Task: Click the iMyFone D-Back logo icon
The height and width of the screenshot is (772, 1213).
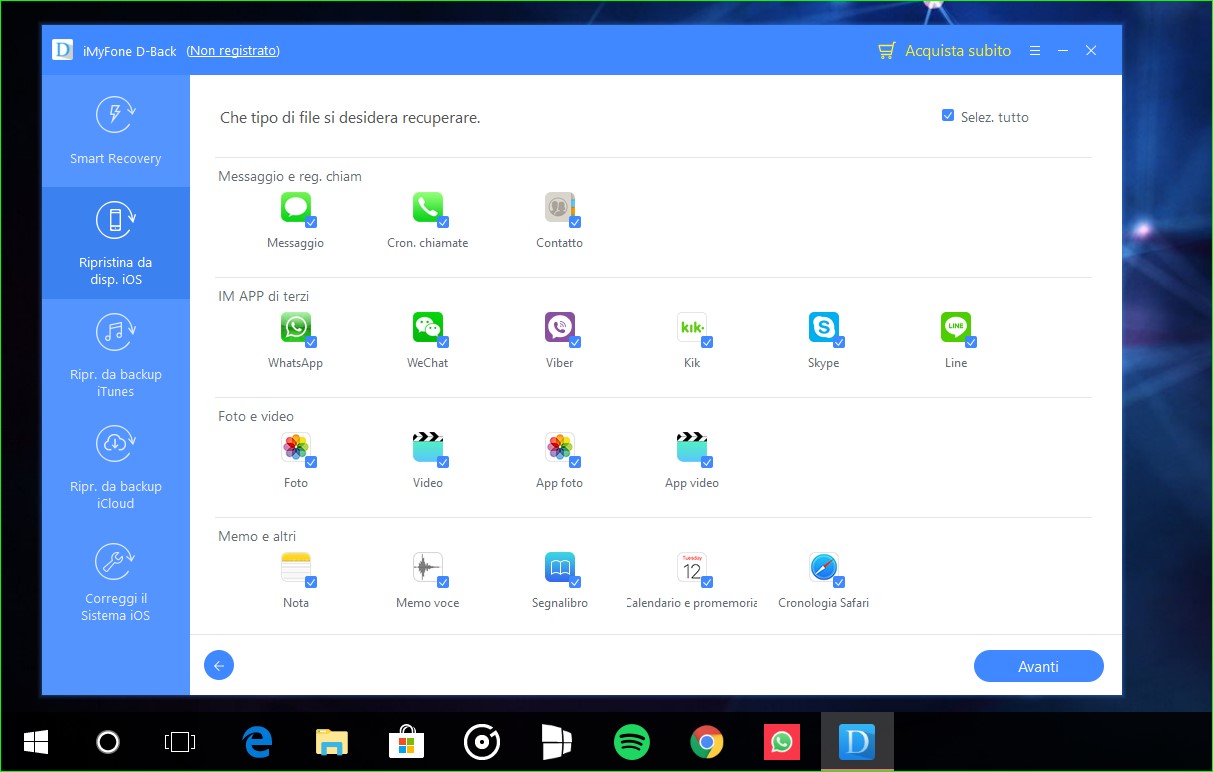Action: (63, 50)
